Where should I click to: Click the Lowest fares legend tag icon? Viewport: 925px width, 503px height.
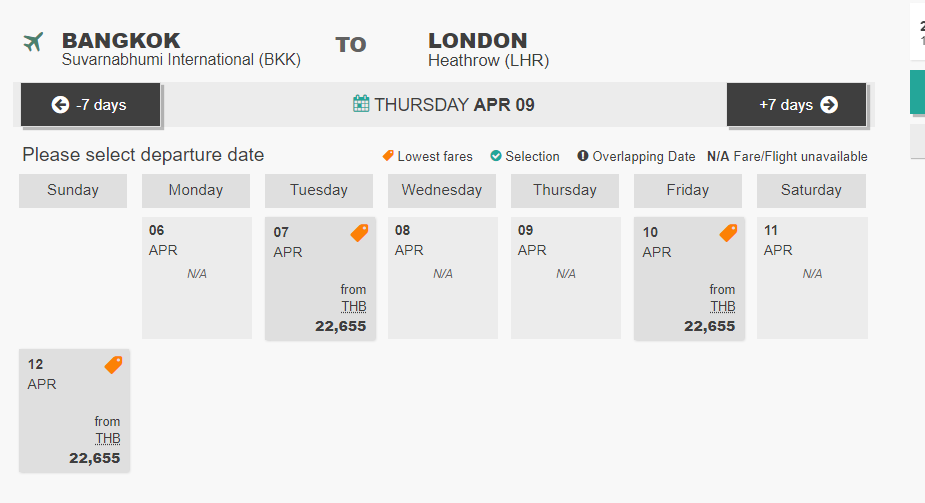point(388,156)
